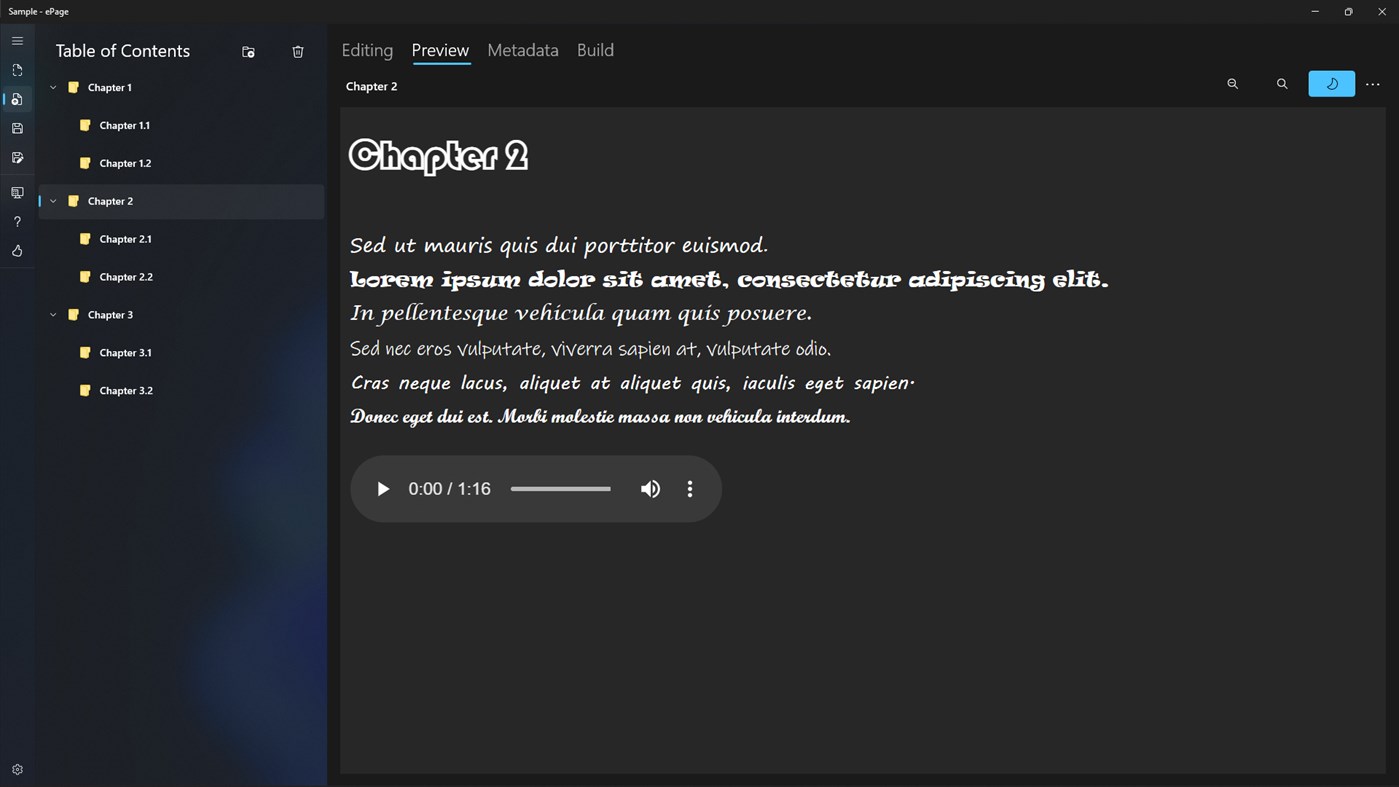Mute the audio player volume

click(x=650, y=488)
